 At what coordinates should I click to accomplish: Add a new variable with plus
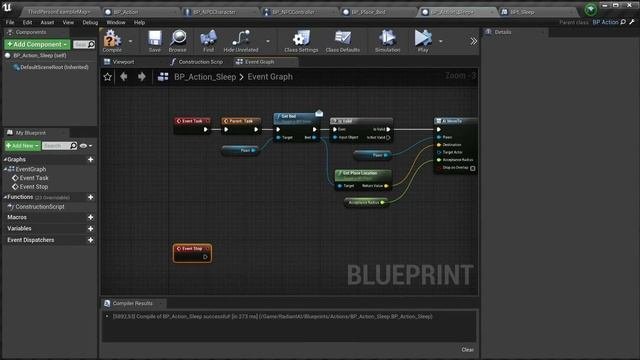click(91, 229)
